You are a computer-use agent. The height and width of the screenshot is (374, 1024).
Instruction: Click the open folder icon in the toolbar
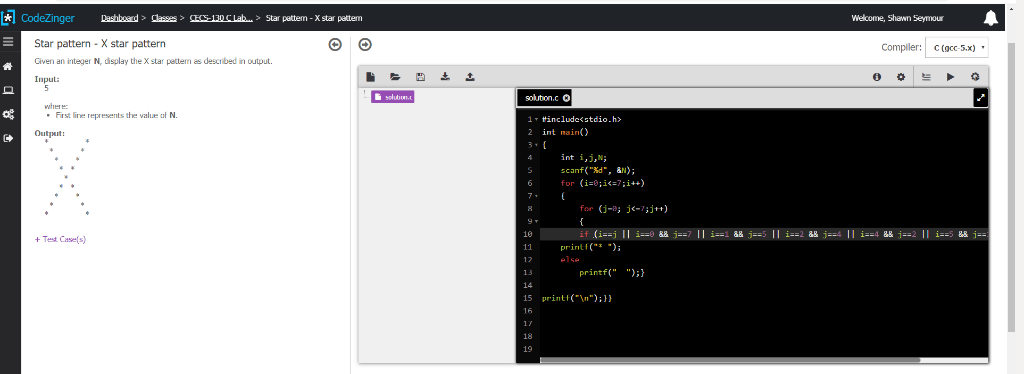pyautogui.click(x=394, y=76)
